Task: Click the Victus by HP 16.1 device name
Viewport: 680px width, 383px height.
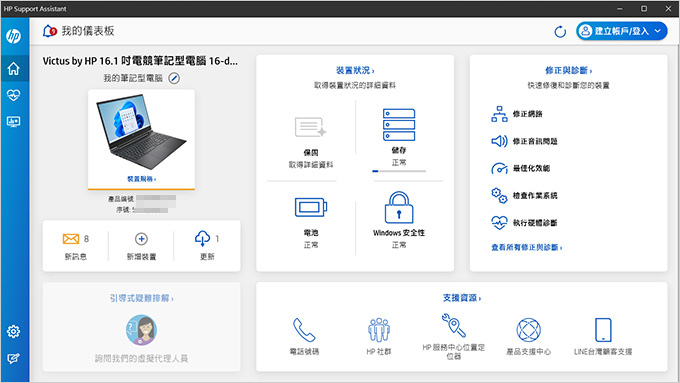Action: pos(140,61)
